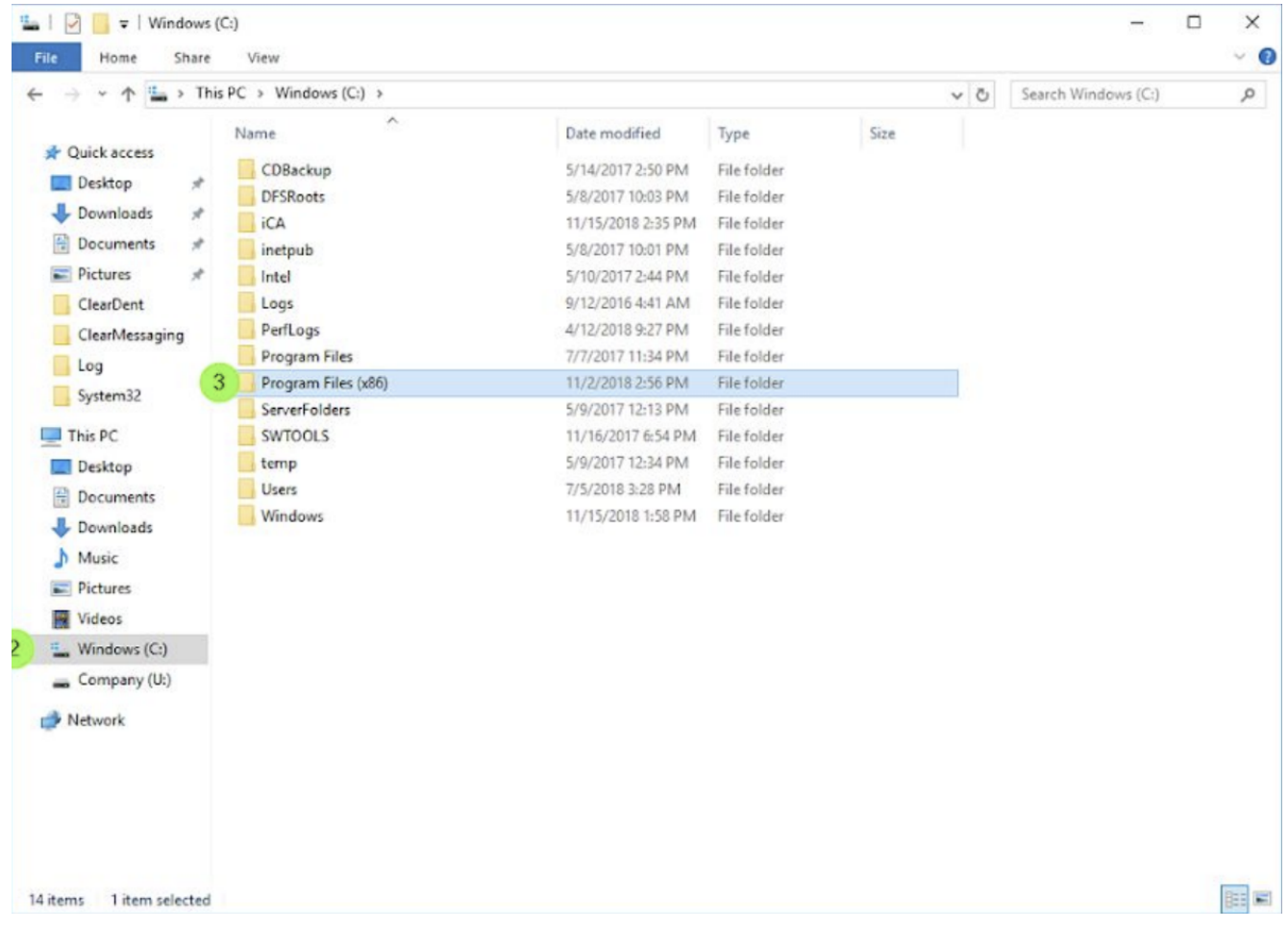Switch to large icons view button
The width and height of the screenshot is (1288, 929).
[1263, 899]
